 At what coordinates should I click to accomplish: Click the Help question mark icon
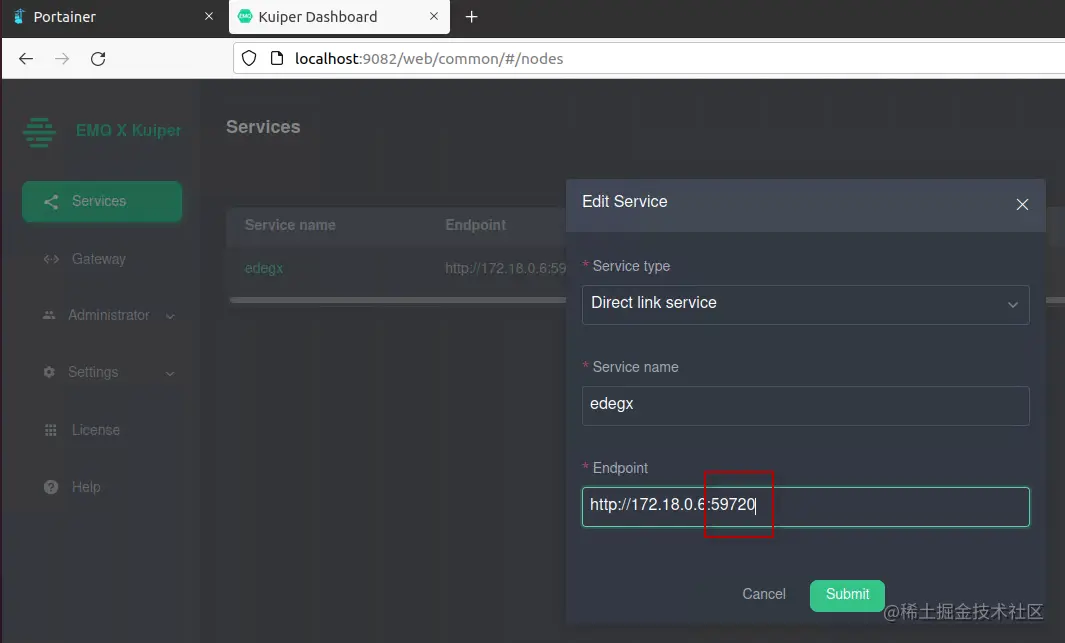click(51, 487)
